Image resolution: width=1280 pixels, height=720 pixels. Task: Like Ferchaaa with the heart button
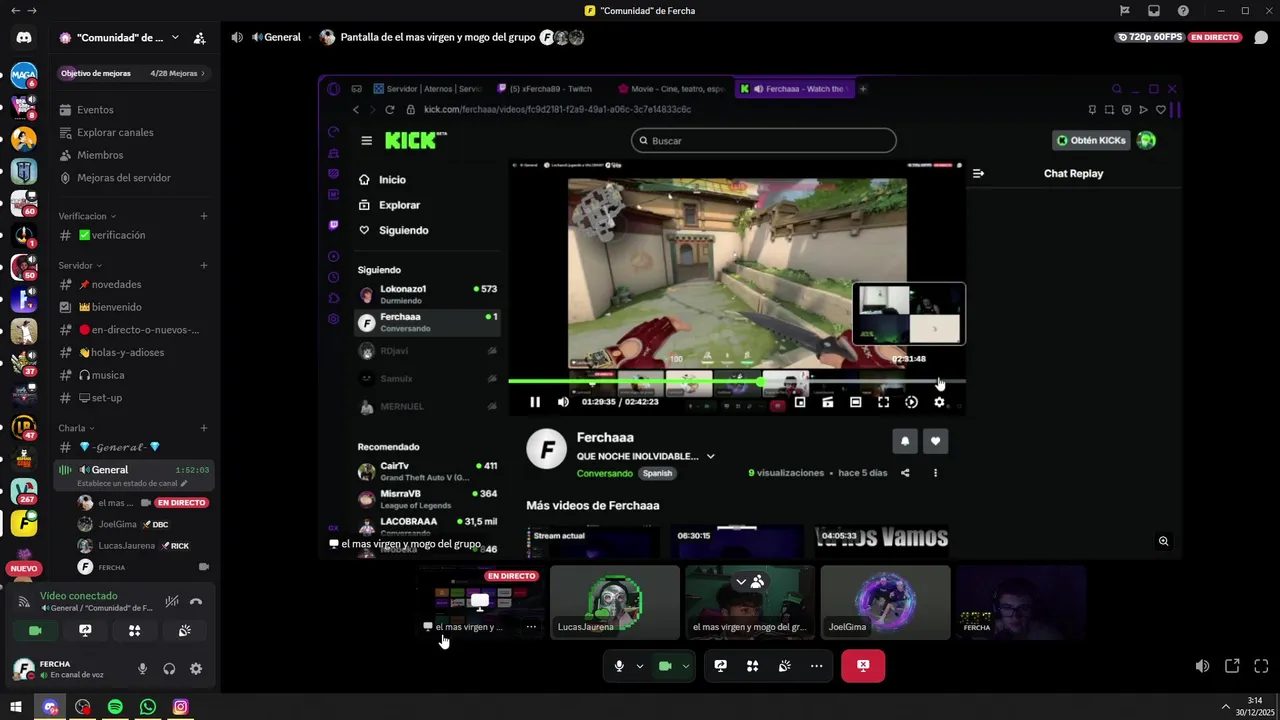(x=935, y=441)
